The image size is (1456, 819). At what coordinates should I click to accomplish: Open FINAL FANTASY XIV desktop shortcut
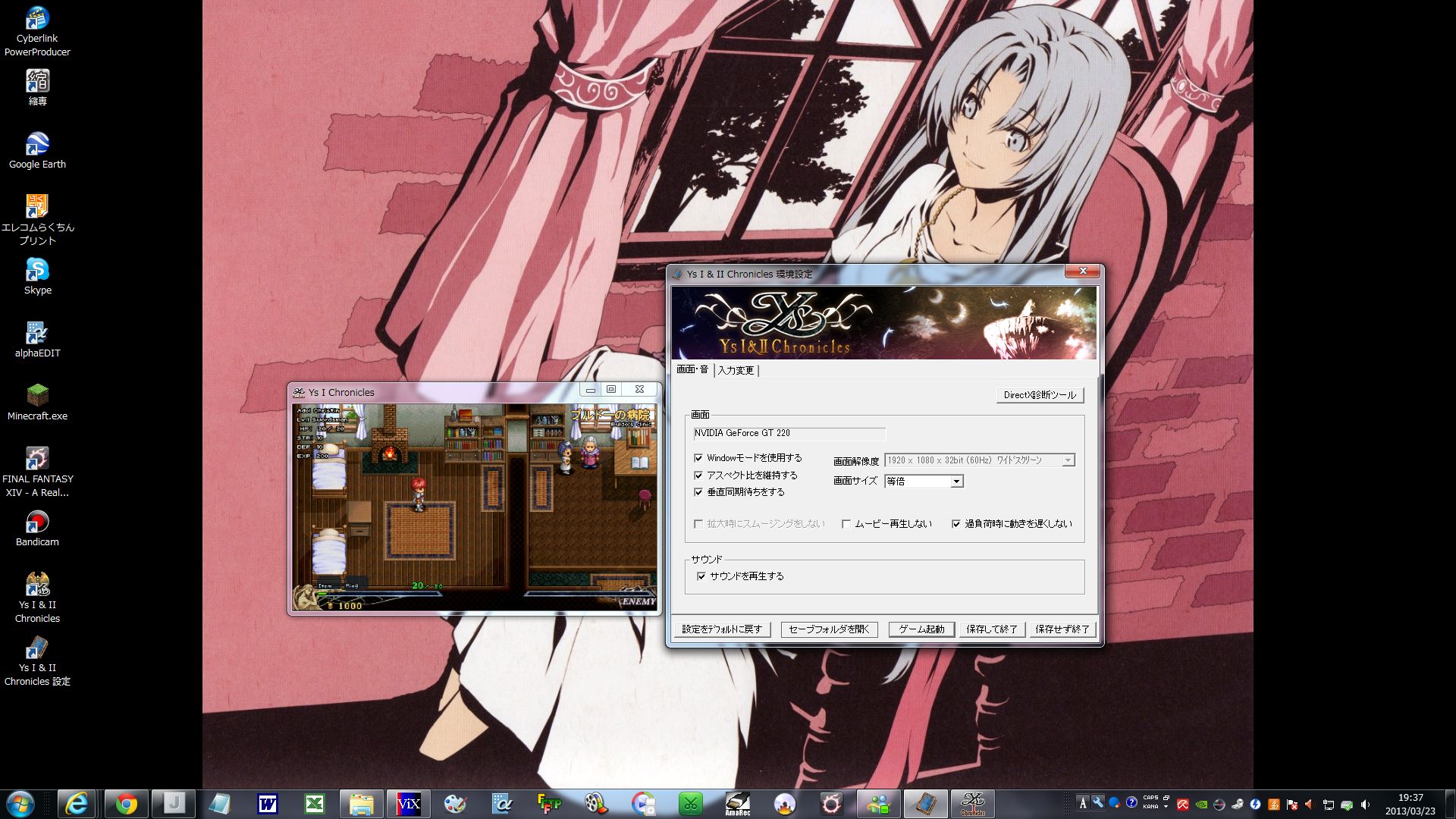pyautogui.click(x=37, y=472)
